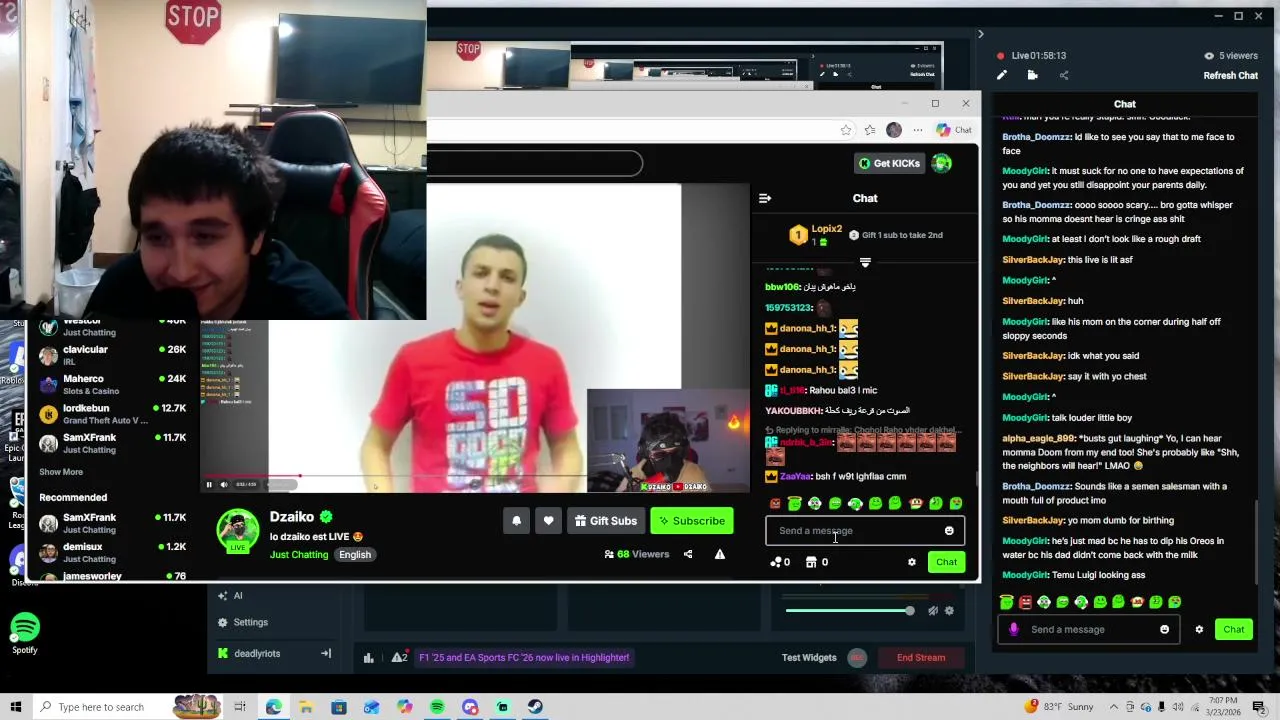This screenshot has height=720, width=1280.
Task: Open browser extensions icon
Action: pyautogui.click(x=870, y=130)
